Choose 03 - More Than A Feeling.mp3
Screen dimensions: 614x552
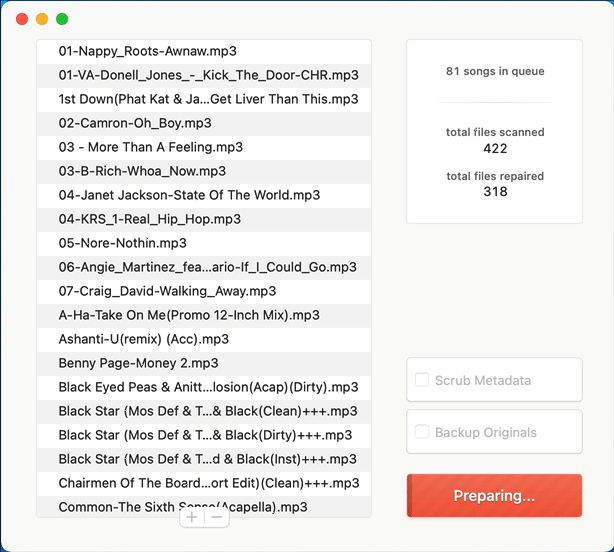point(150,147)
